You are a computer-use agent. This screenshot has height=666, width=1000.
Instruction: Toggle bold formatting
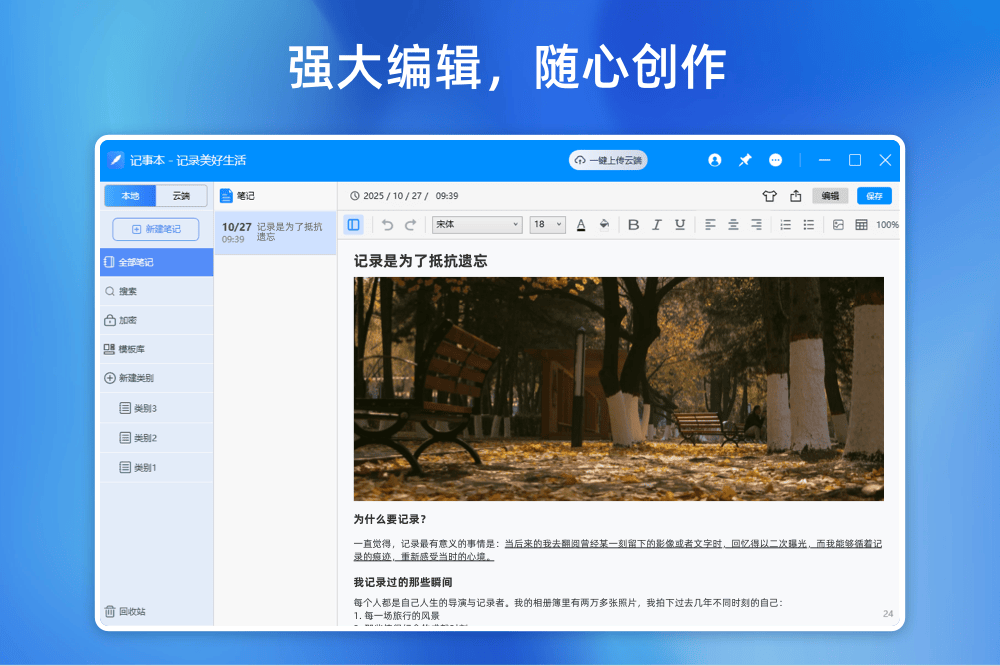pyautogui.click(x=633, y=225)
